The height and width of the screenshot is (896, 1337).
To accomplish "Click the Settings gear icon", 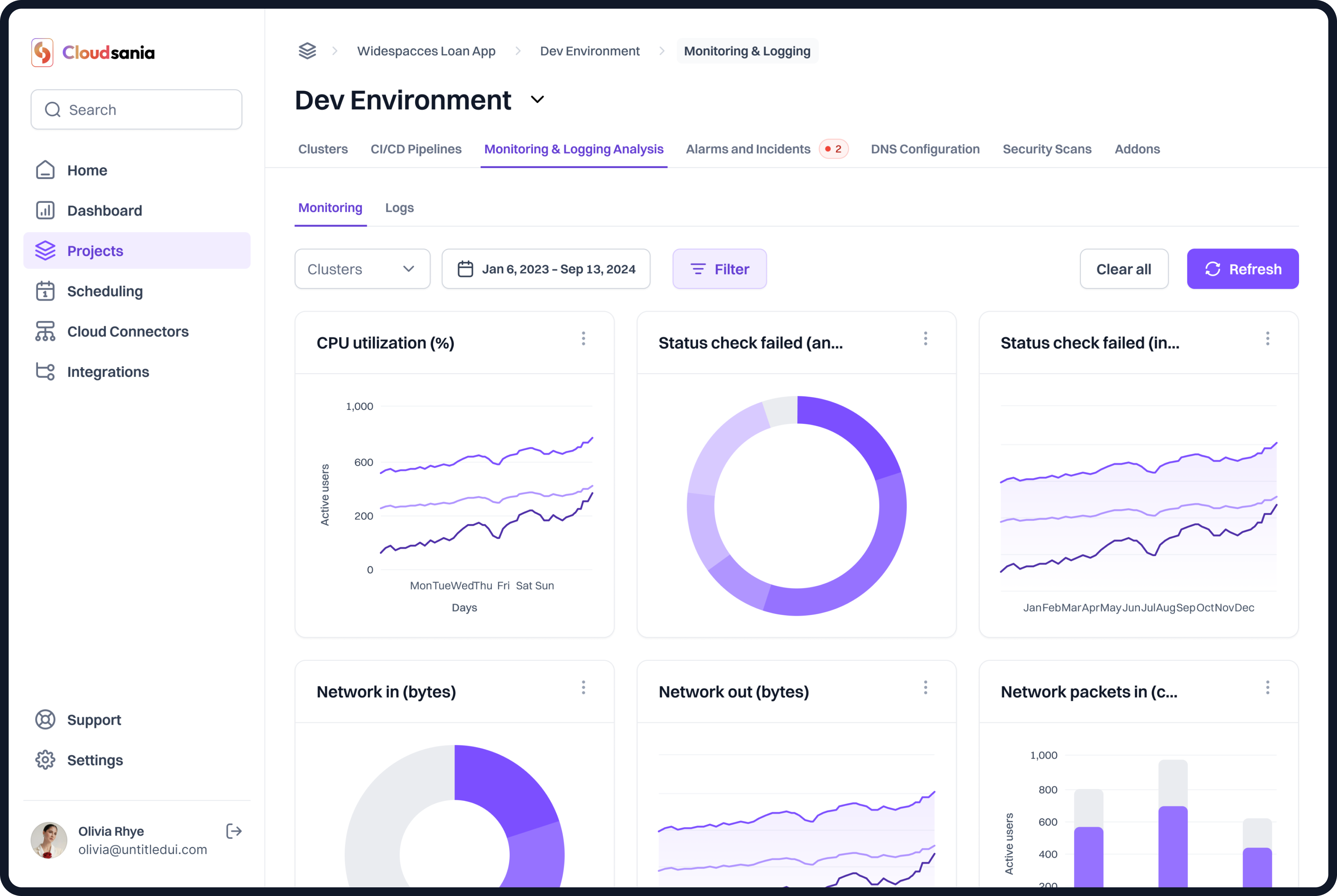I will (x=45, y=760).
